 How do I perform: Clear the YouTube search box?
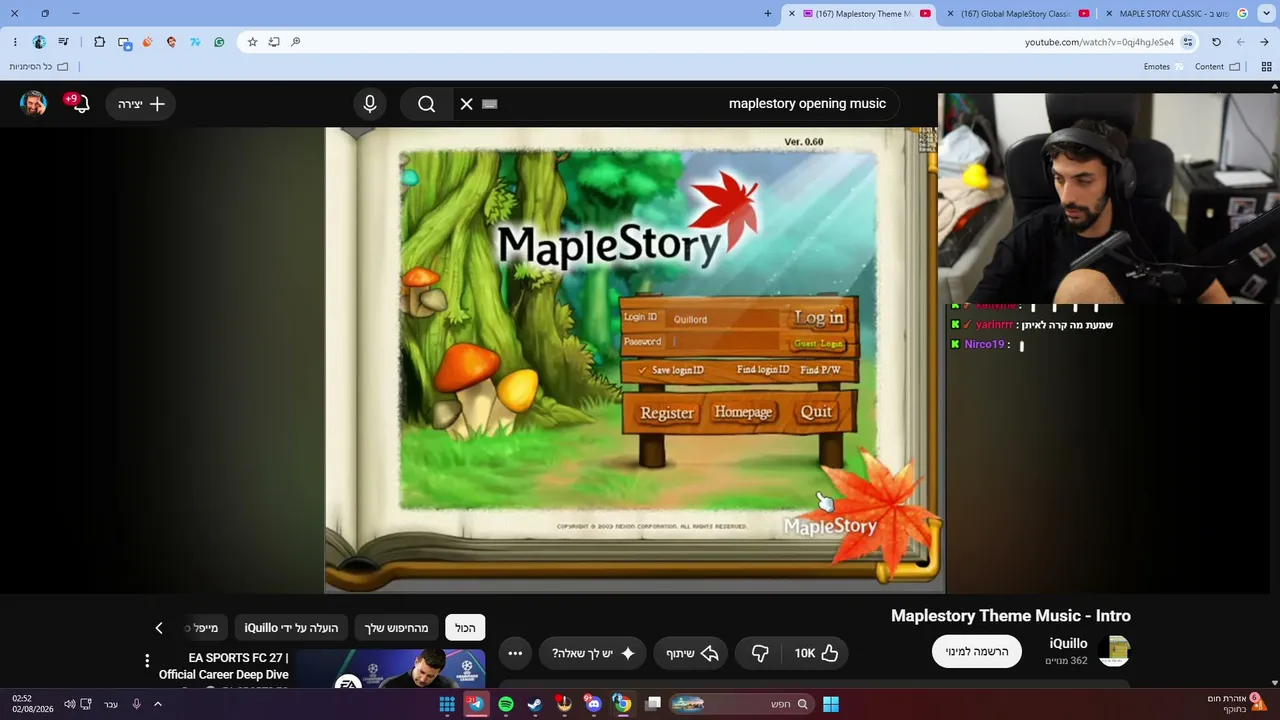466,104
